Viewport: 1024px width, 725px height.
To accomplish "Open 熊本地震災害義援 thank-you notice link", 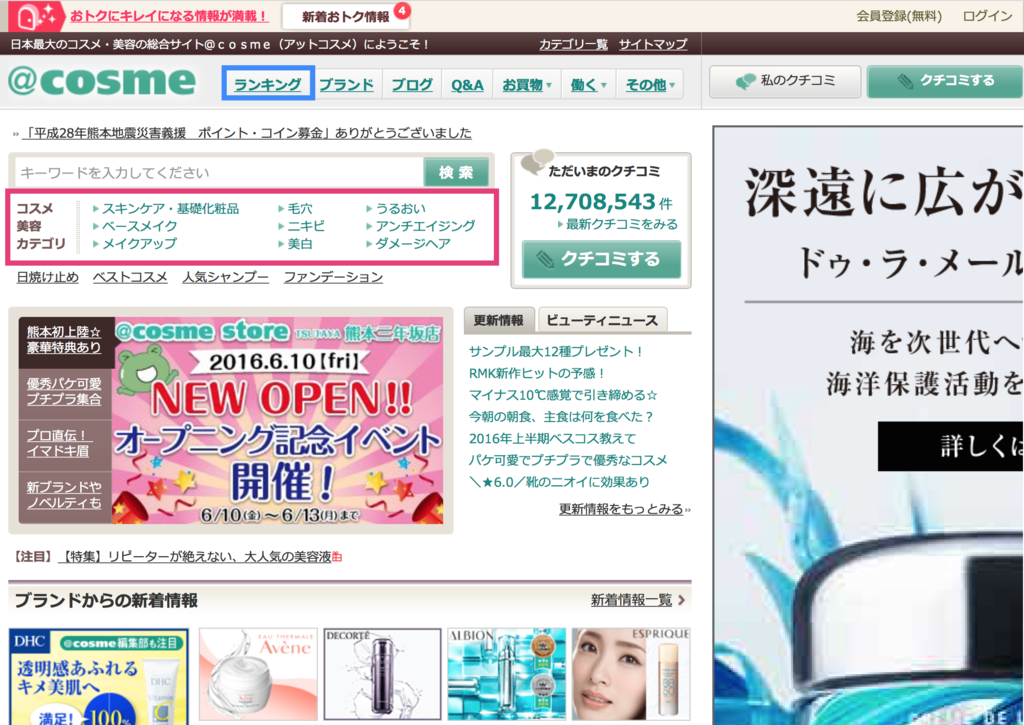I will [246, 133].
